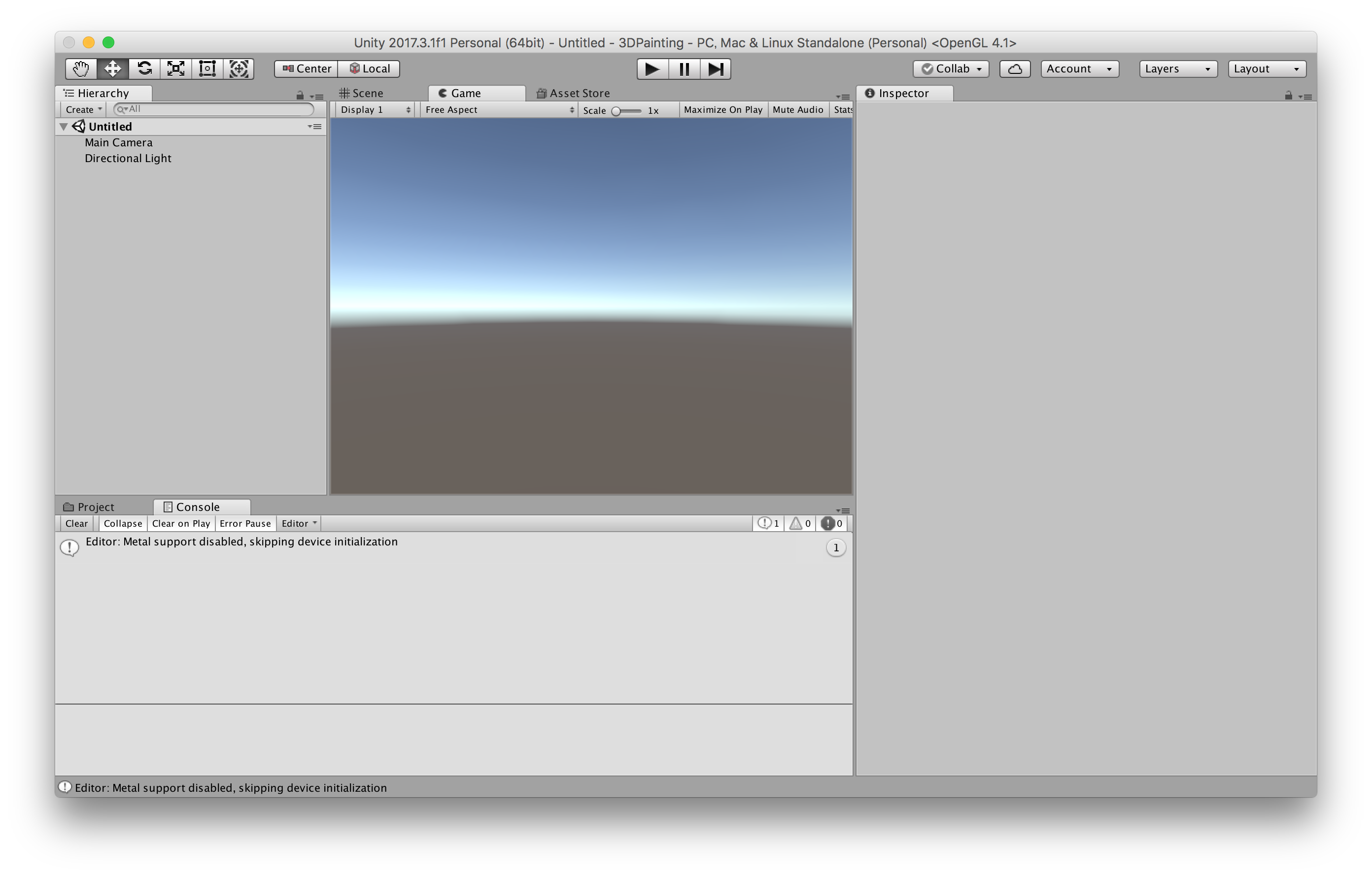Click the Rect Transform tool icon
Image resolution: width=1372 pixels, height=876 pixels.
click(x=207, y=68)
